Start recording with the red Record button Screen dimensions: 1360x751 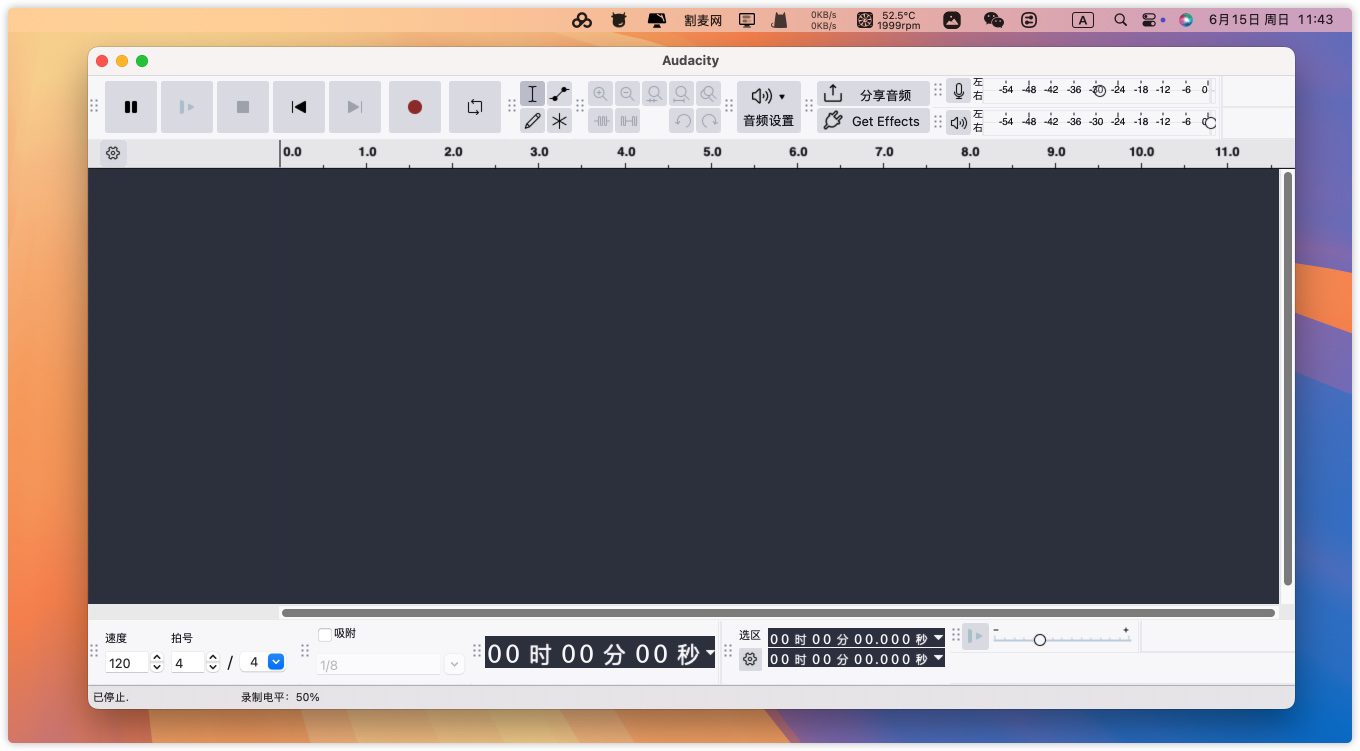point(415,107)
